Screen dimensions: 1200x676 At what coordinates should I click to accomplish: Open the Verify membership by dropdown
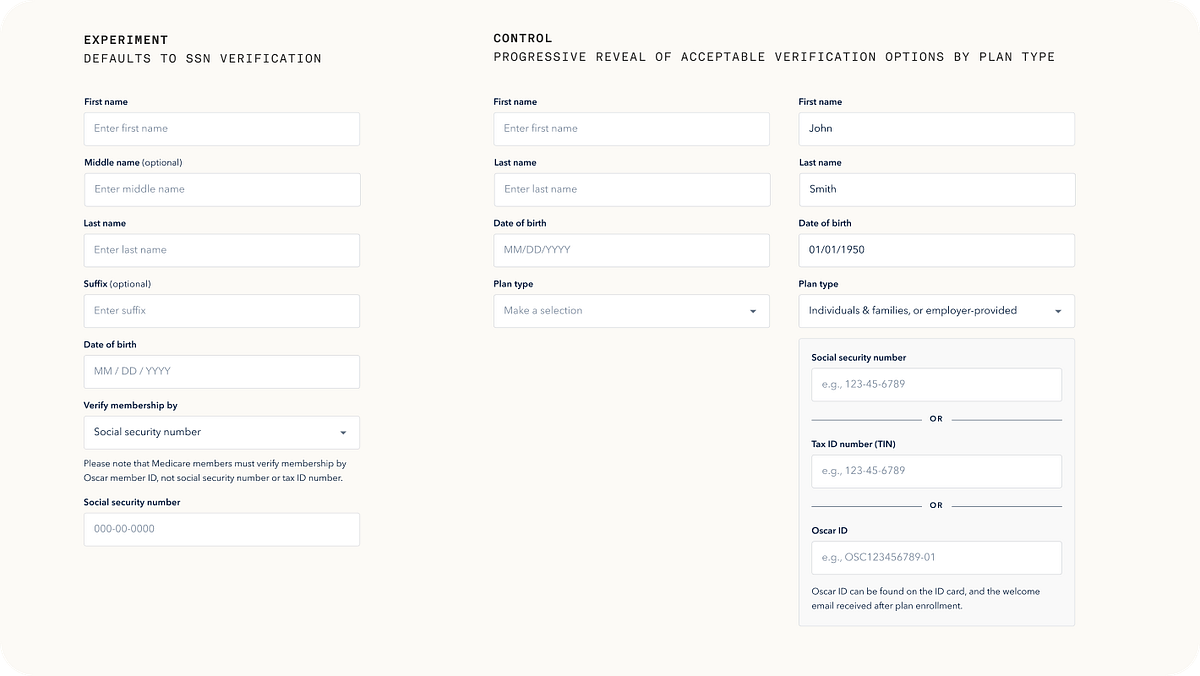[221, 432]
